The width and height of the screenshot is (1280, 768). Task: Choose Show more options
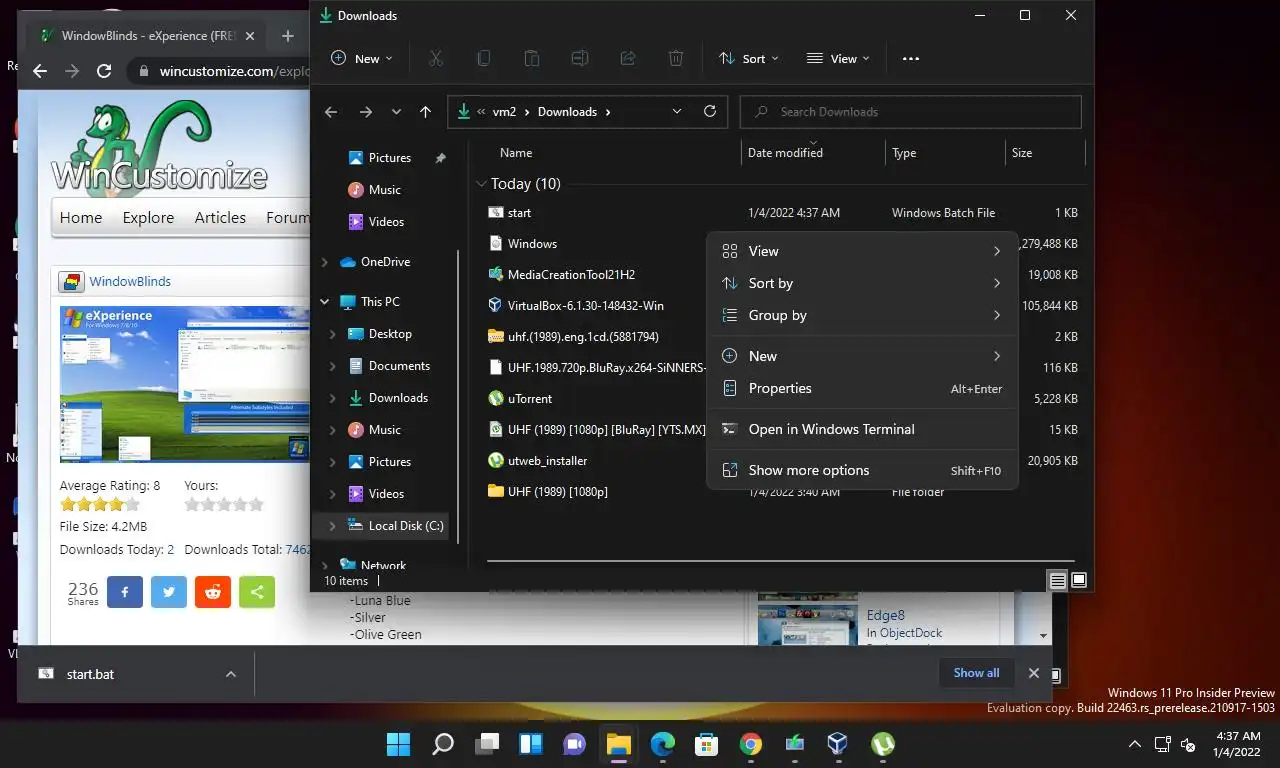pyautogui.click(x=862, y=470)
